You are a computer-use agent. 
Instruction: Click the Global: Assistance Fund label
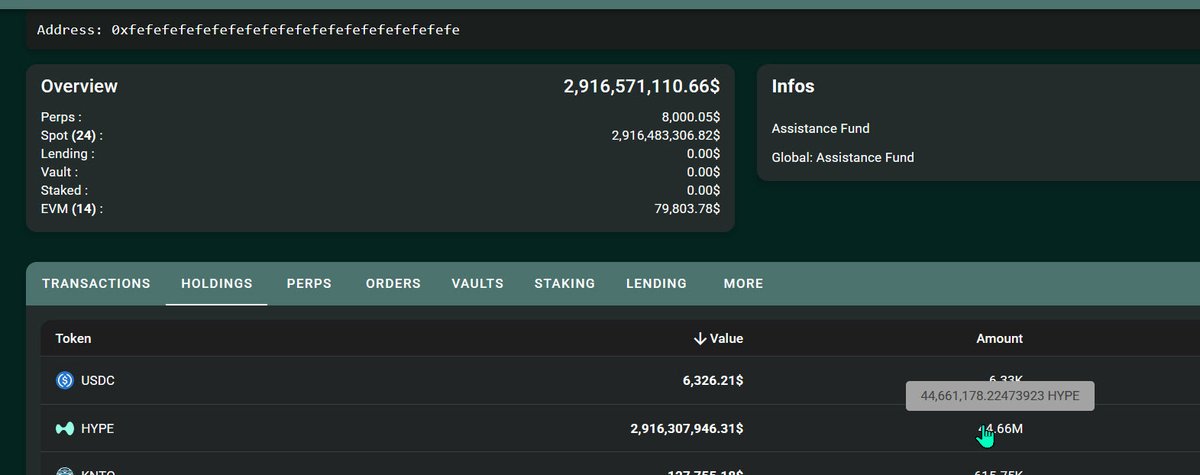tap(843, 157)
